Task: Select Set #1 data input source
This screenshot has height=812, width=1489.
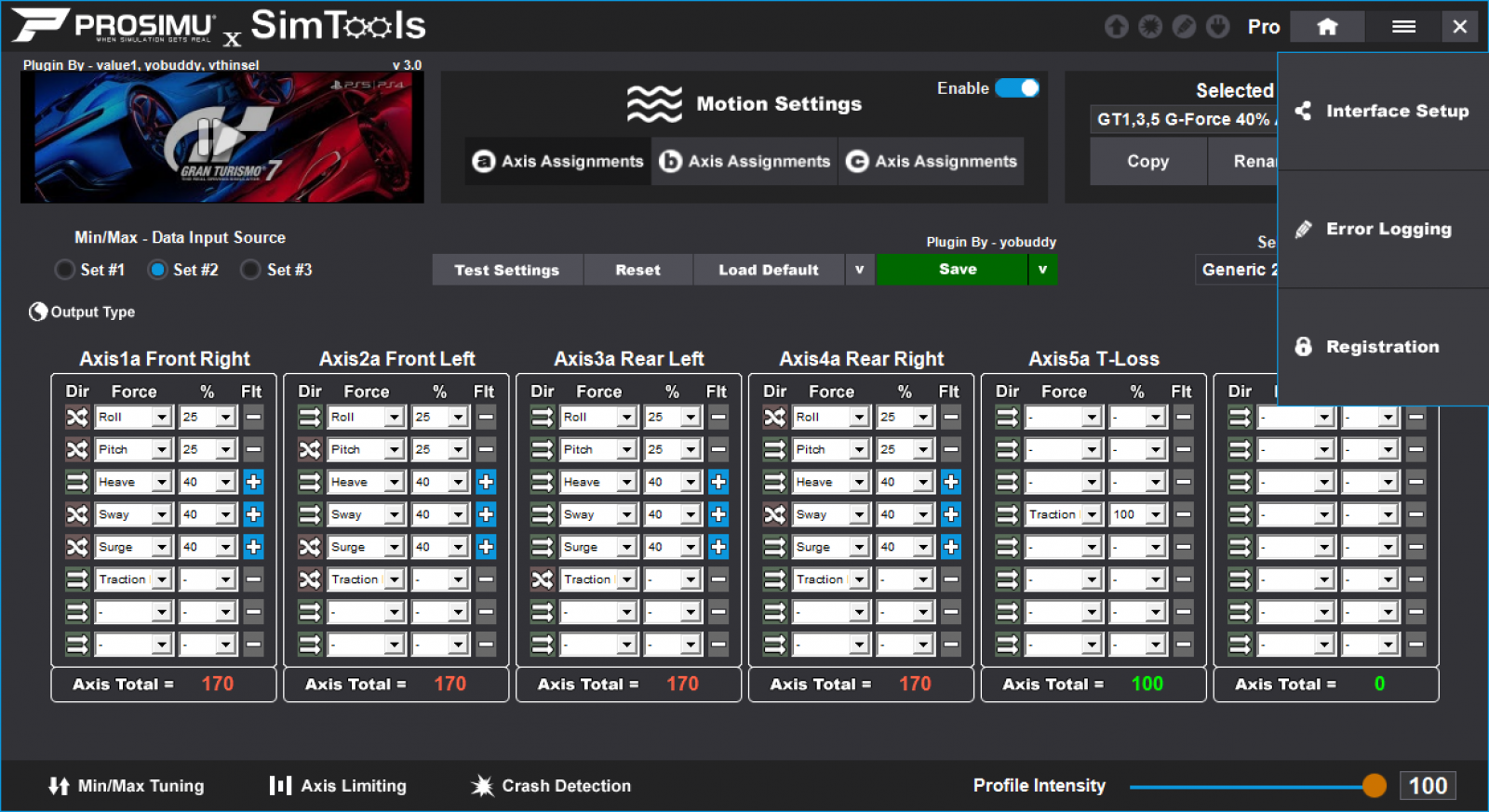Action: click(65, 270)
